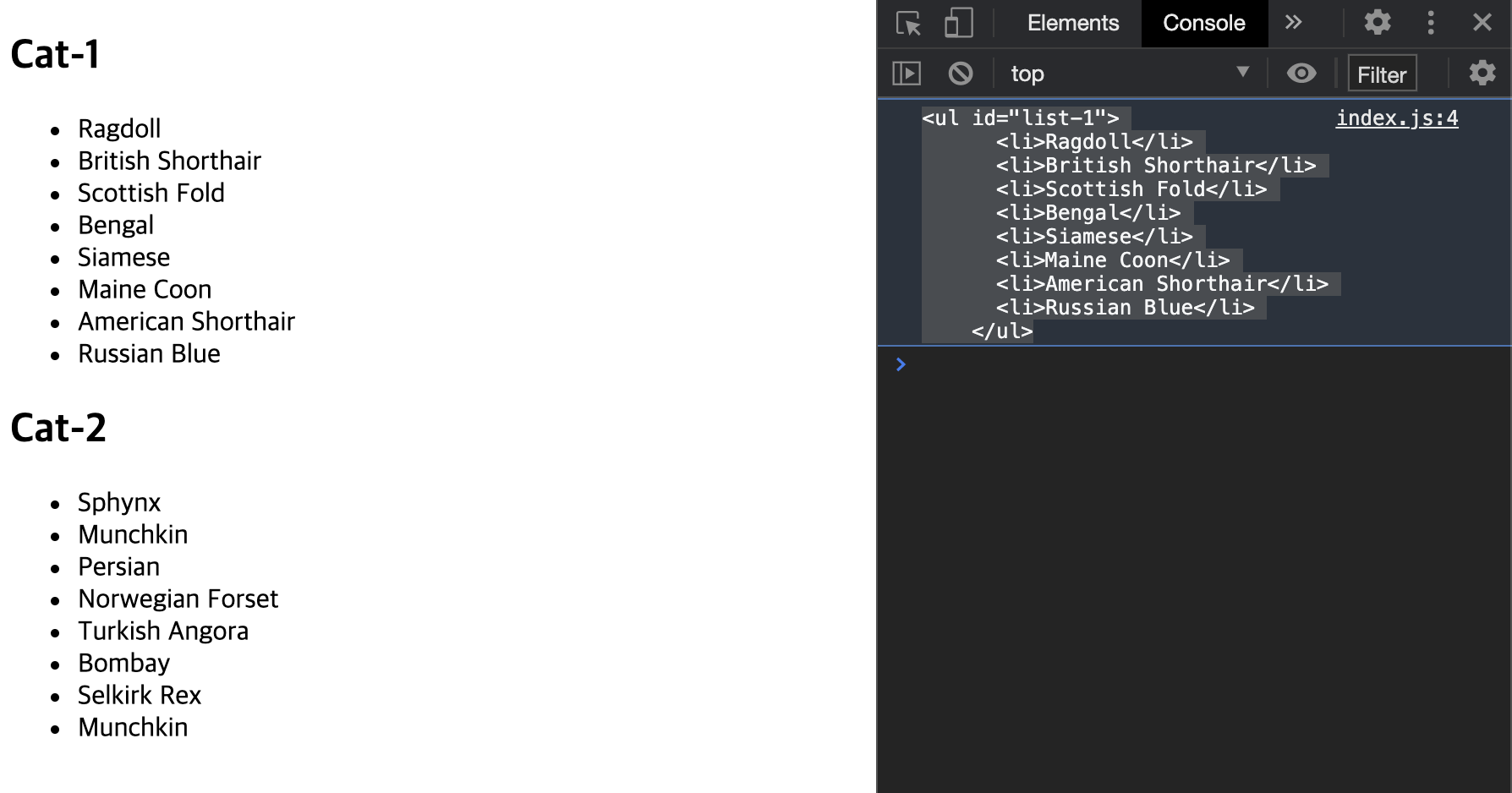Clear the console with the ban icon

[961, 74]
